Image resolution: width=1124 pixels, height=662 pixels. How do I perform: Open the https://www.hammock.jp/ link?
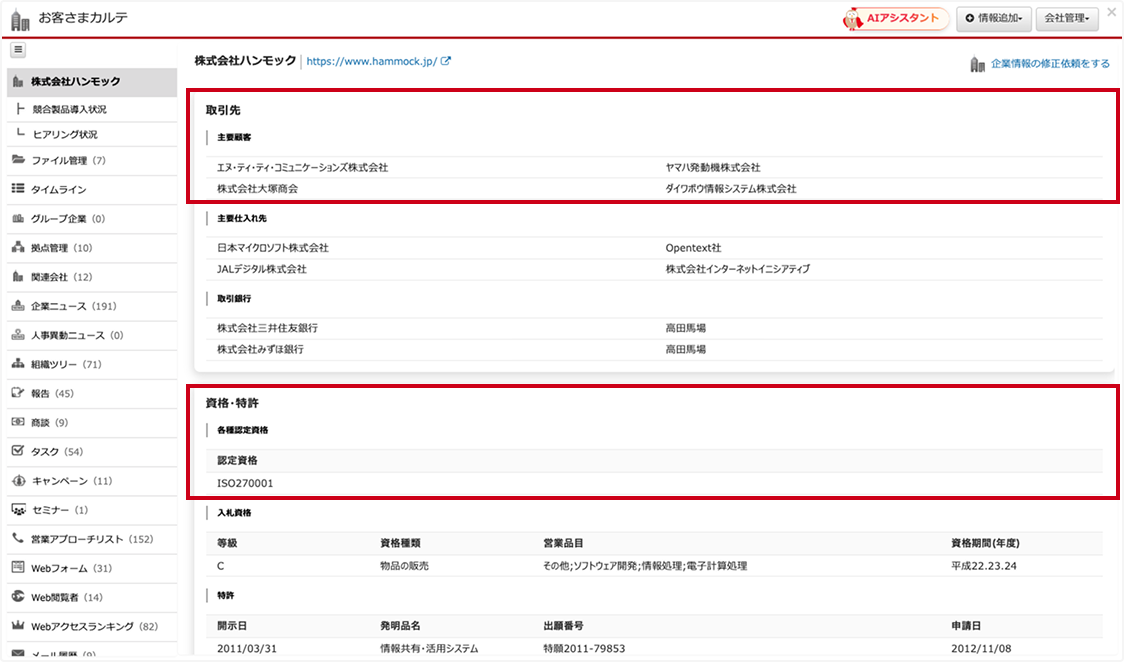(371, 61)
